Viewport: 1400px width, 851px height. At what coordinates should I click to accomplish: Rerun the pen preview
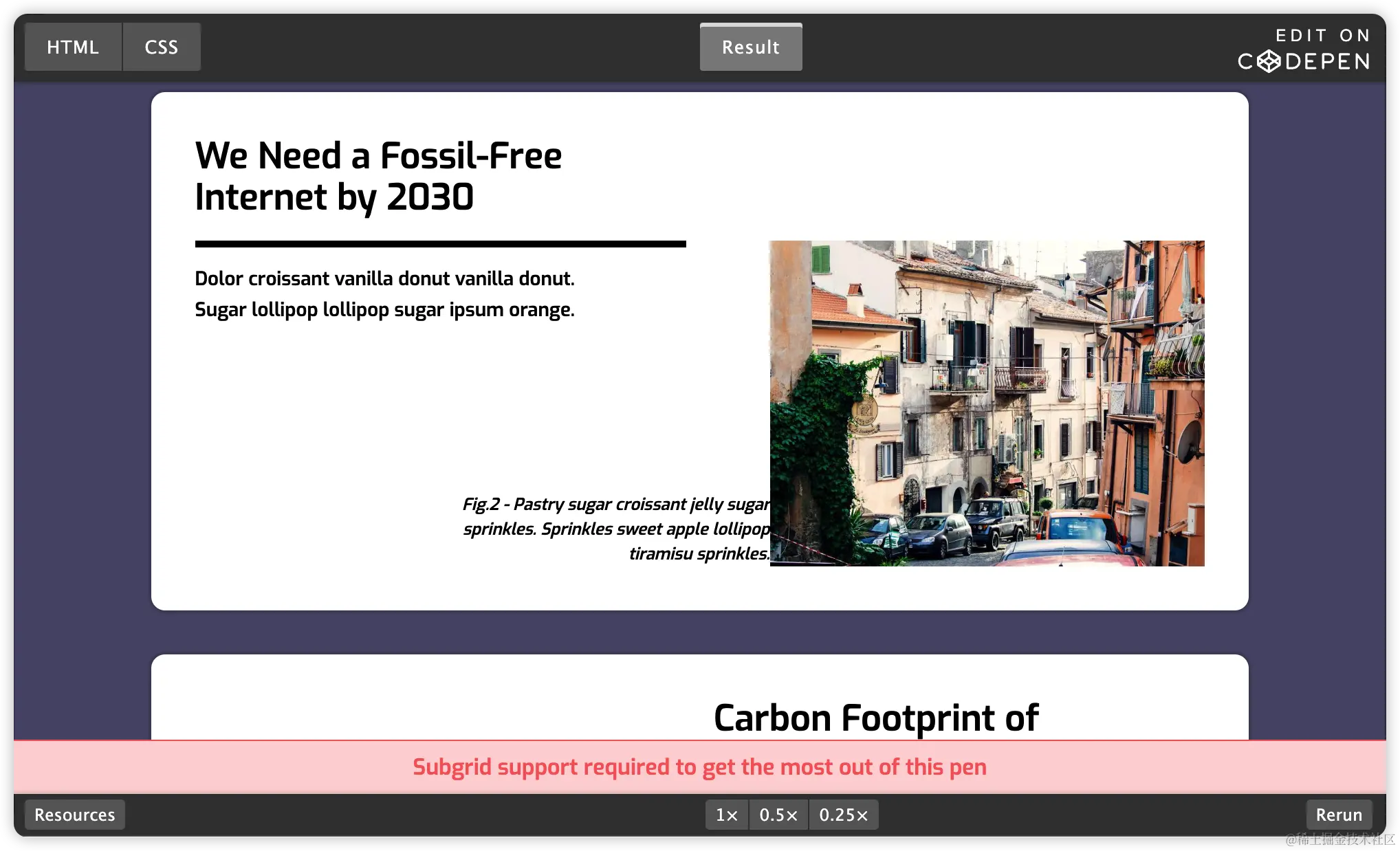click(1339, 815)
